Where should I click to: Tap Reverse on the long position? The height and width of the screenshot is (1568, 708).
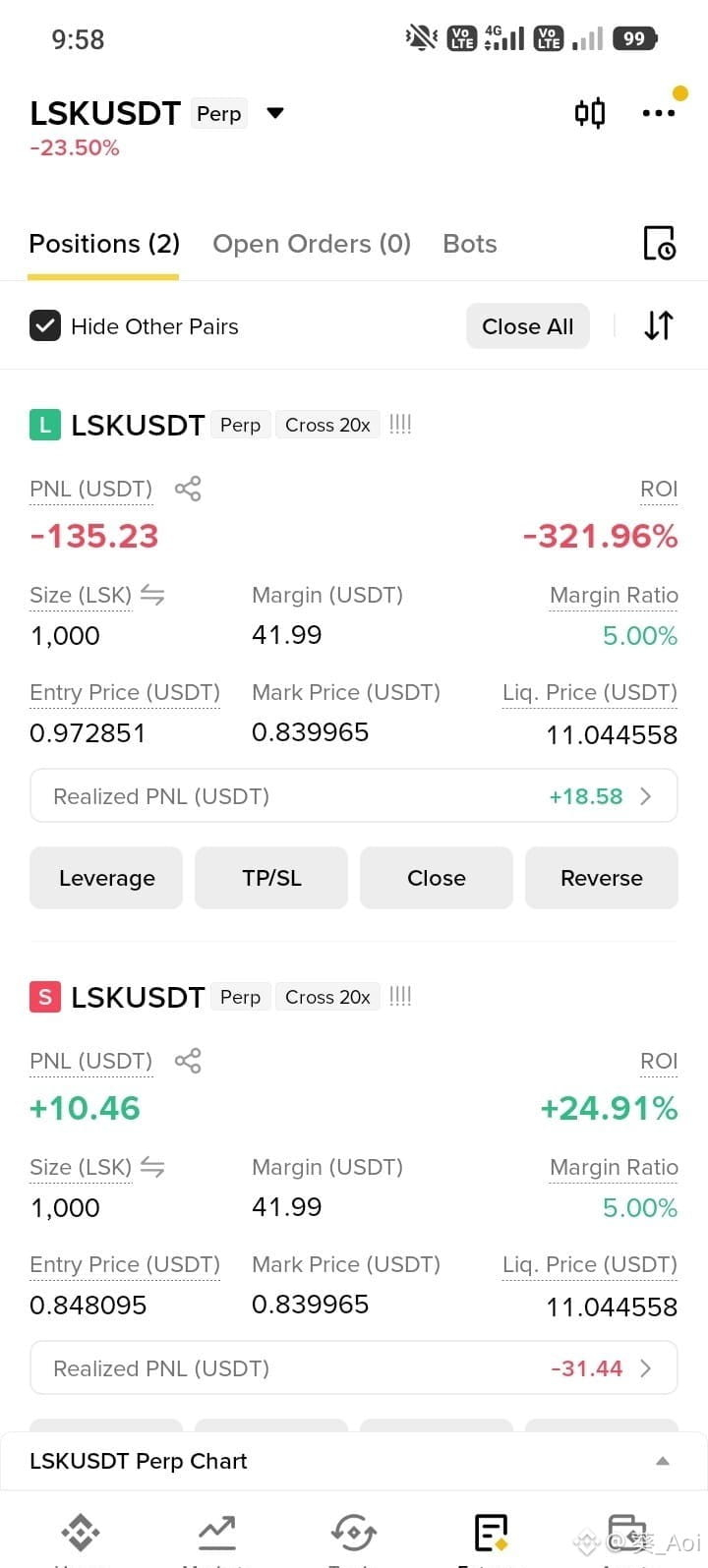tap(602, 878)
